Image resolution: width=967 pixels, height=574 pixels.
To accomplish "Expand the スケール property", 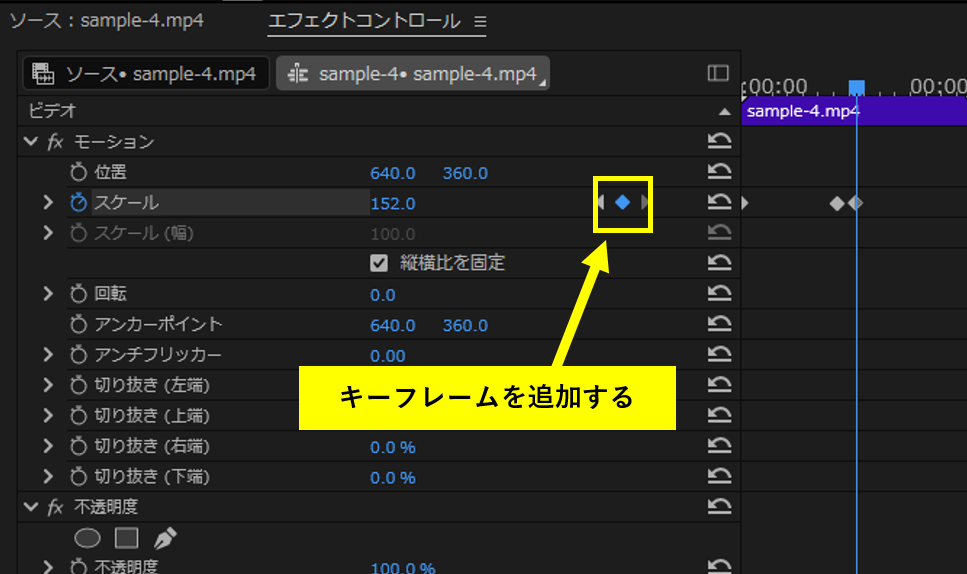I will (48, 202).
